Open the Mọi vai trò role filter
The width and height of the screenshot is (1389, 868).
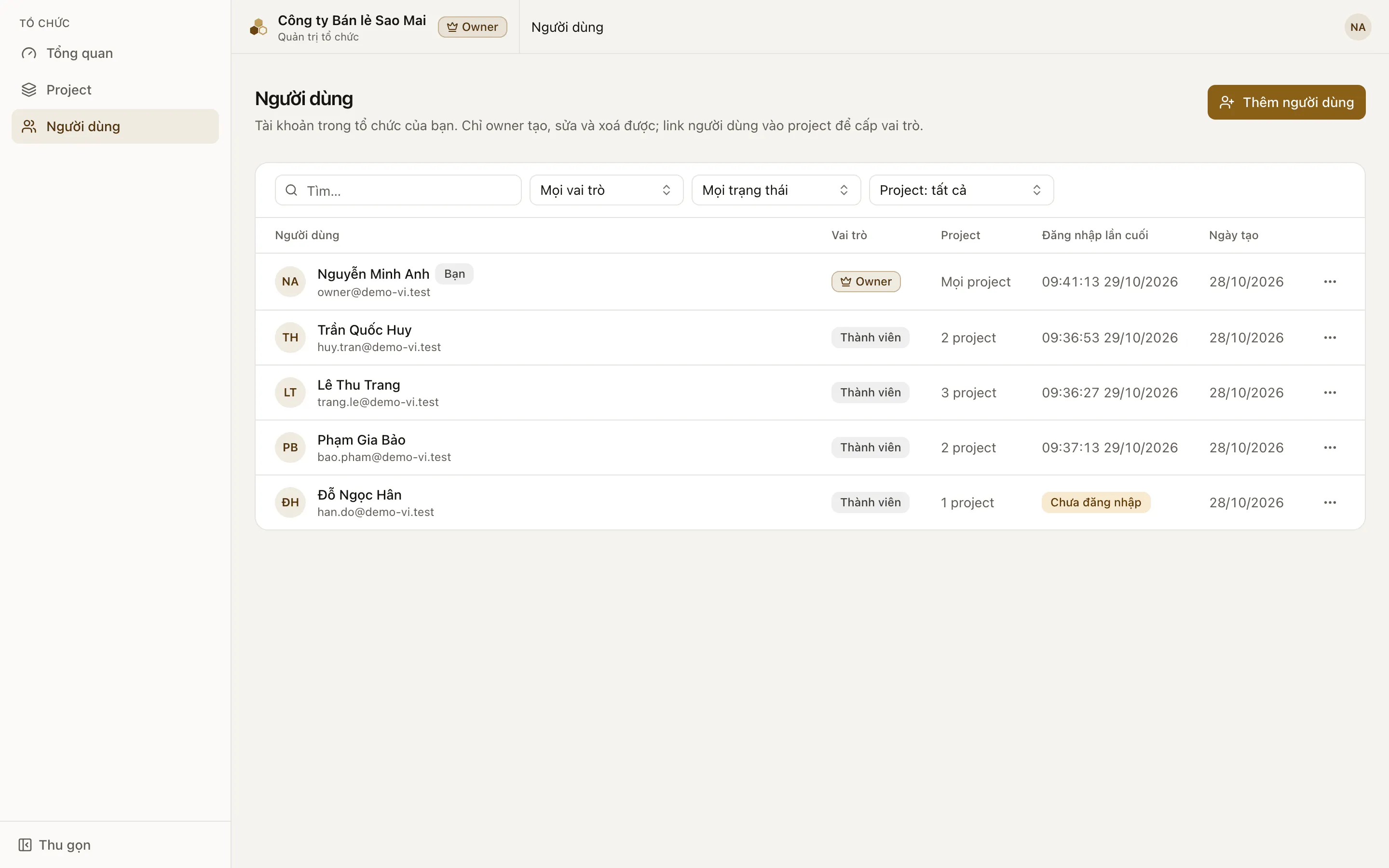(x=606, y=190)
